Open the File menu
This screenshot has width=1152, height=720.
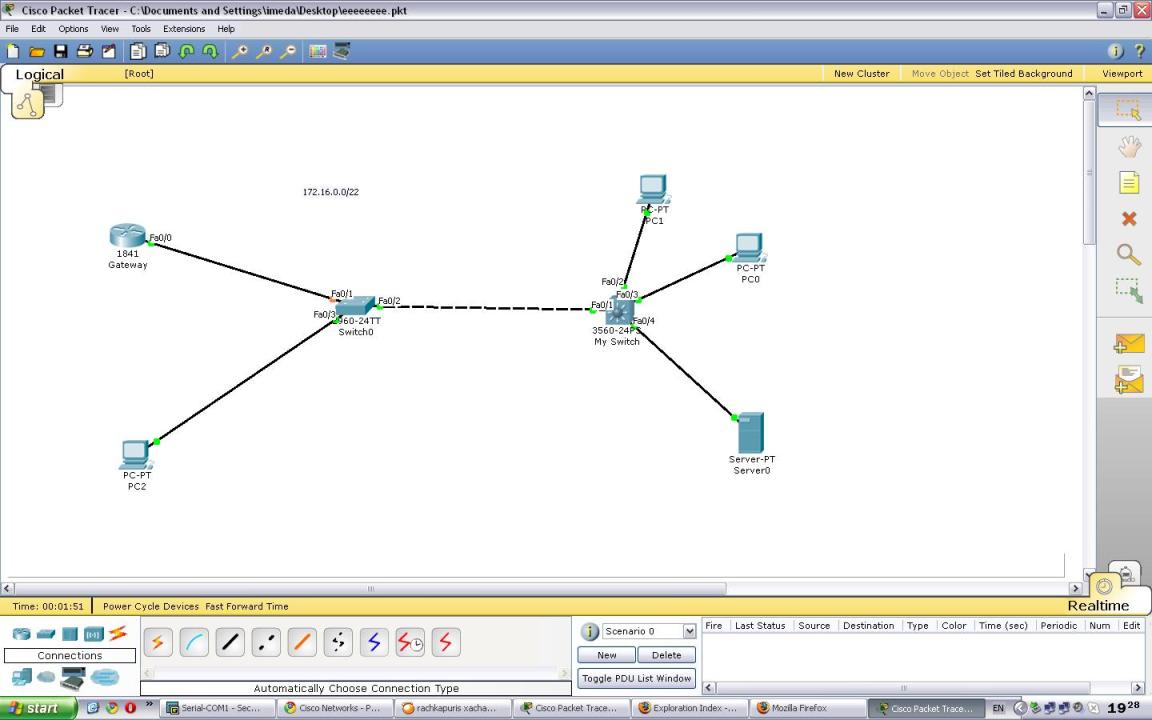[x=12, y=29]
